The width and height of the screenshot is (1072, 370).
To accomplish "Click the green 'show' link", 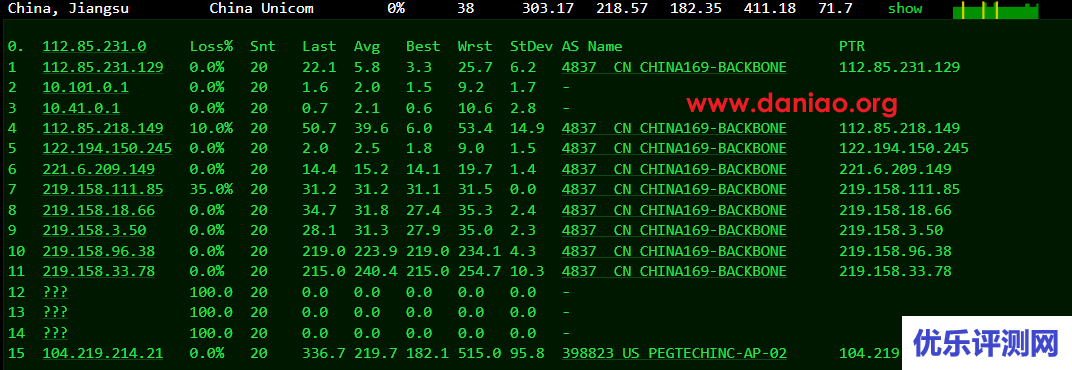I will point(904,9).
